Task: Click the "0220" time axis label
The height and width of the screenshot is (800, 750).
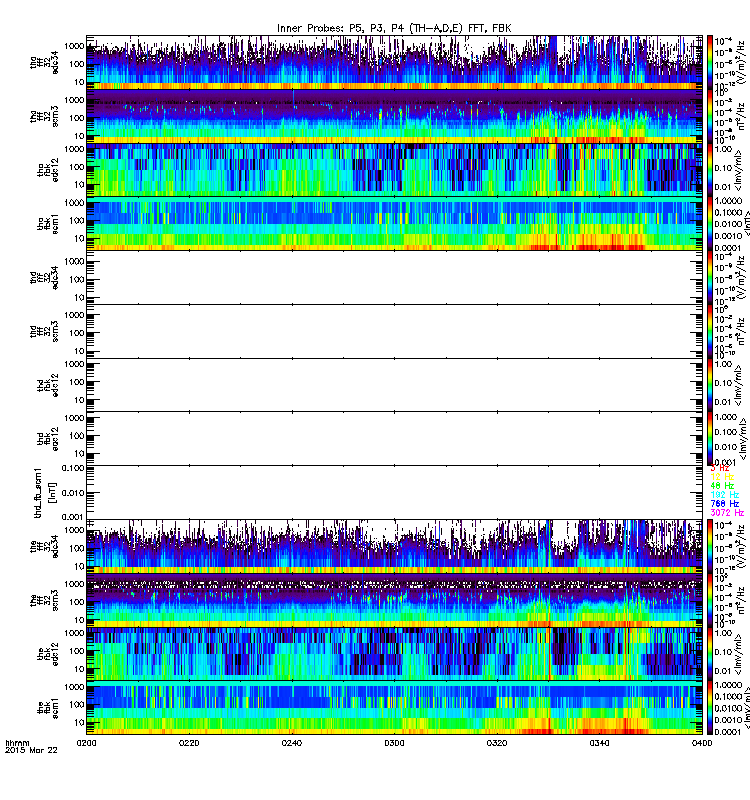Action: (189, 743)
